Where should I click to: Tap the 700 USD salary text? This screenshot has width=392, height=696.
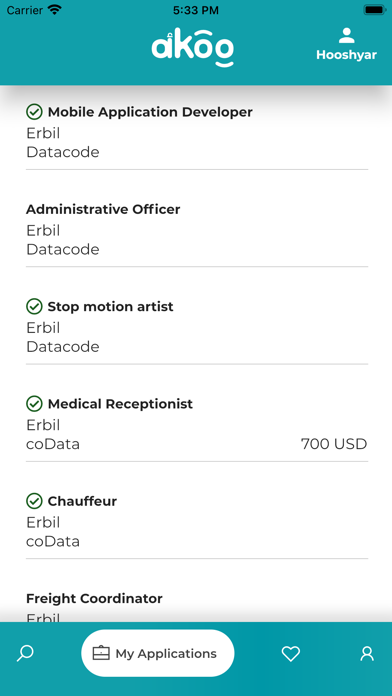[334, 444]
